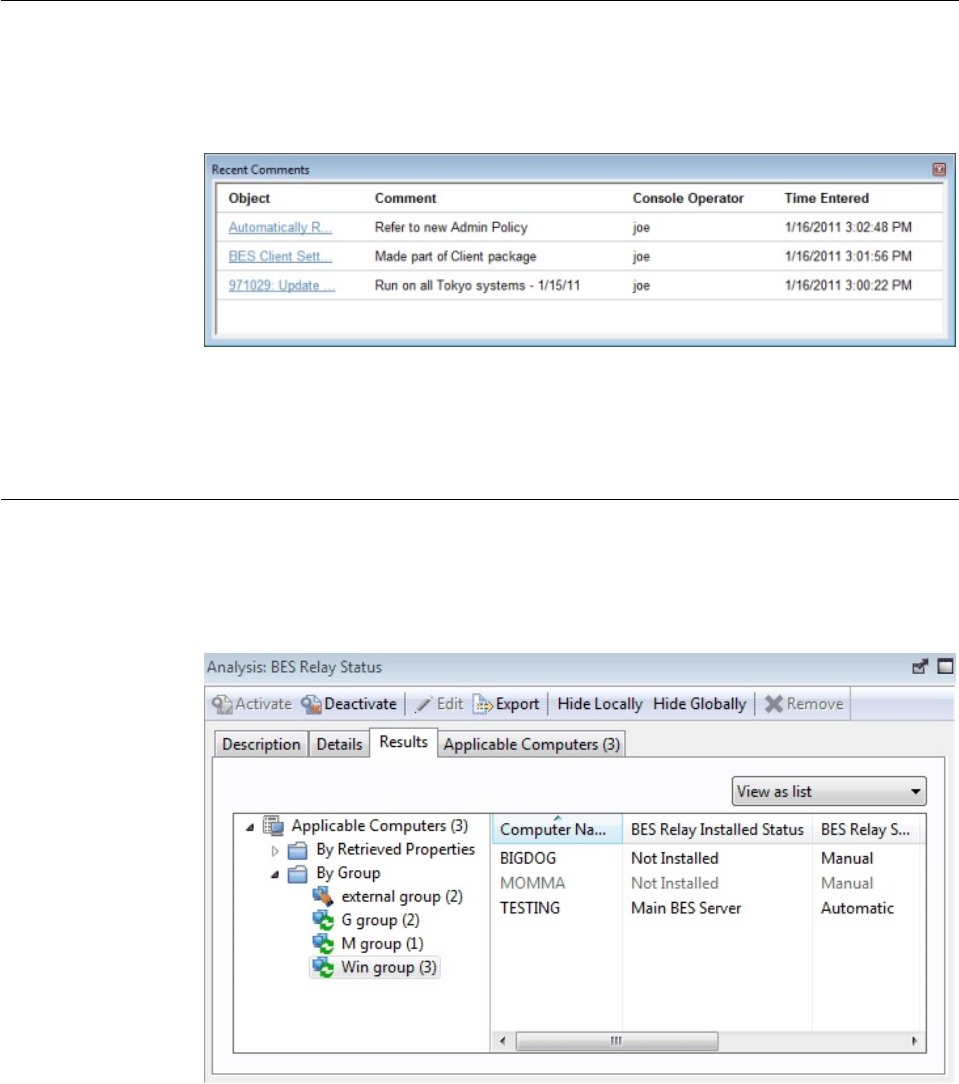The image size is (959, 1084).
Task: Select the MOMMA computer row
Action: pos(707,883)
